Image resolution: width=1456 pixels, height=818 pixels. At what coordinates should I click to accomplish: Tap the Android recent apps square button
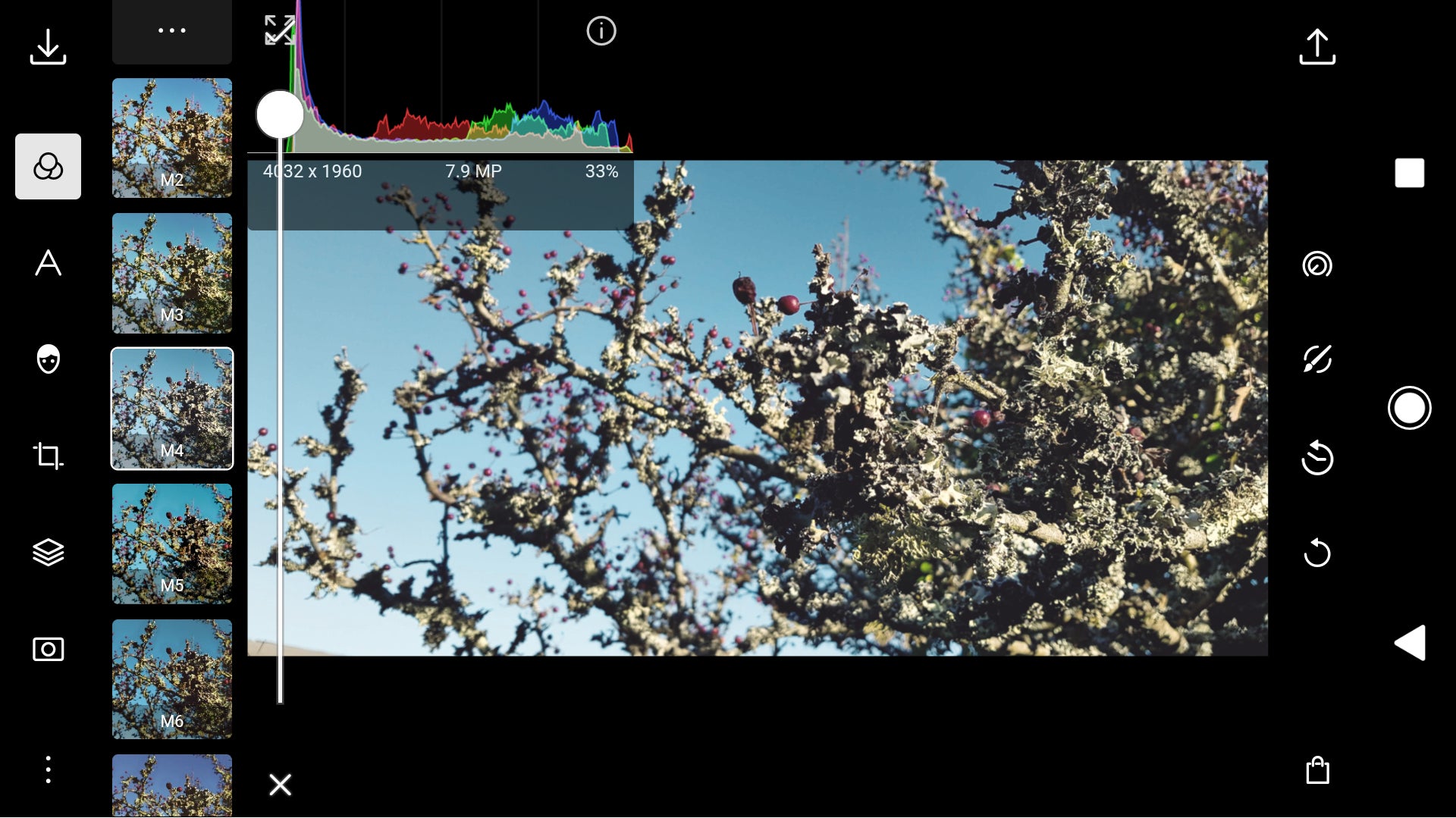pyautogui.click(x=1410, y=173)
